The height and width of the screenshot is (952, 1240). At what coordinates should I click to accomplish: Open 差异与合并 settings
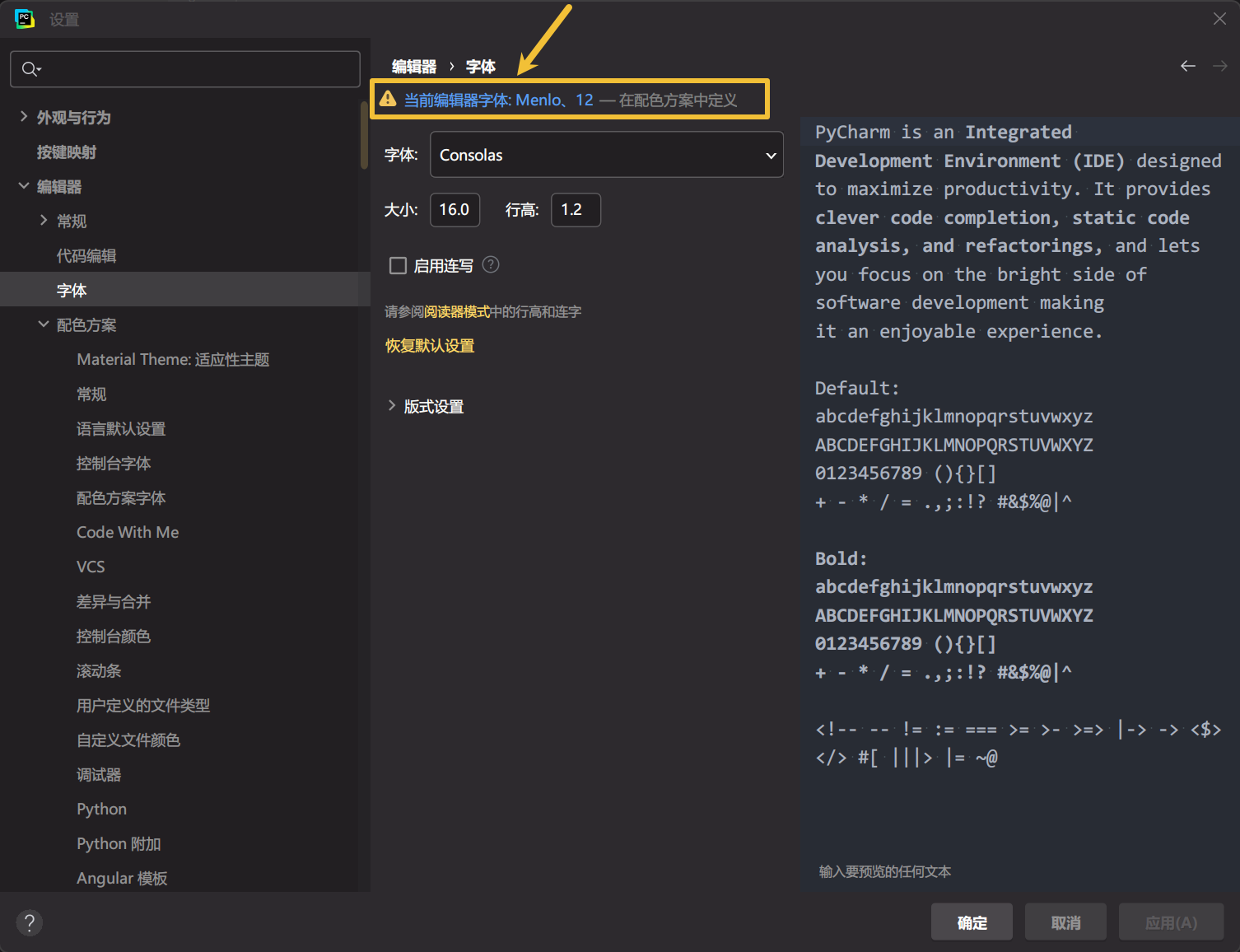pyautogui.click(x=114, y=602)
